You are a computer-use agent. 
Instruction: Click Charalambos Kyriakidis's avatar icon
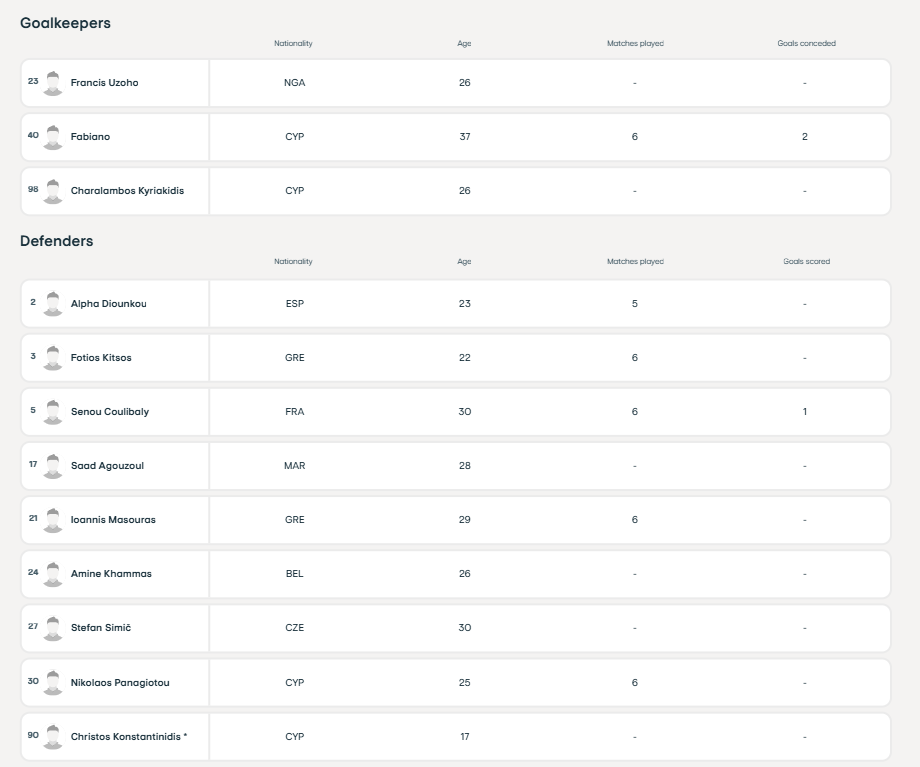coord(53,191)
